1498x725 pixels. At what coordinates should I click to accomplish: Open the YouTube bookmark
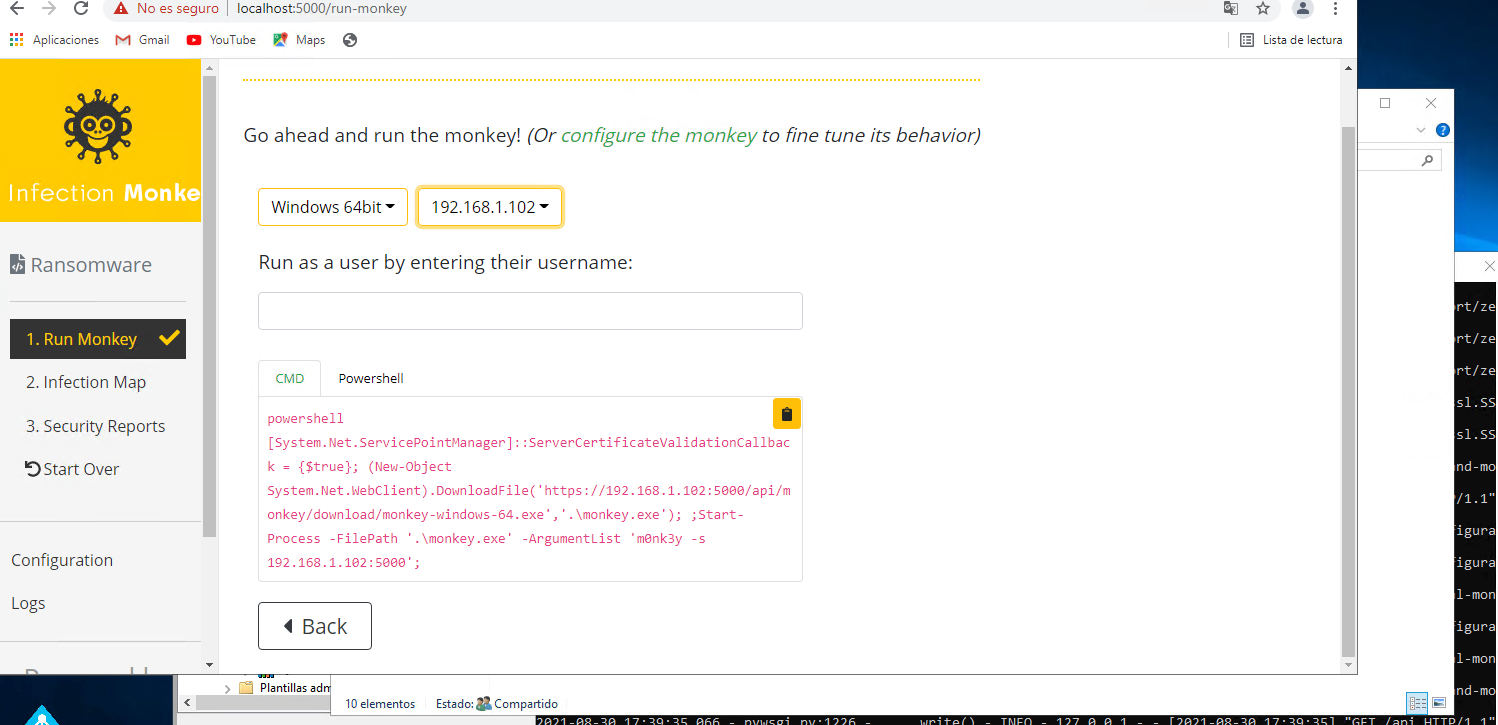coord(221,40)
